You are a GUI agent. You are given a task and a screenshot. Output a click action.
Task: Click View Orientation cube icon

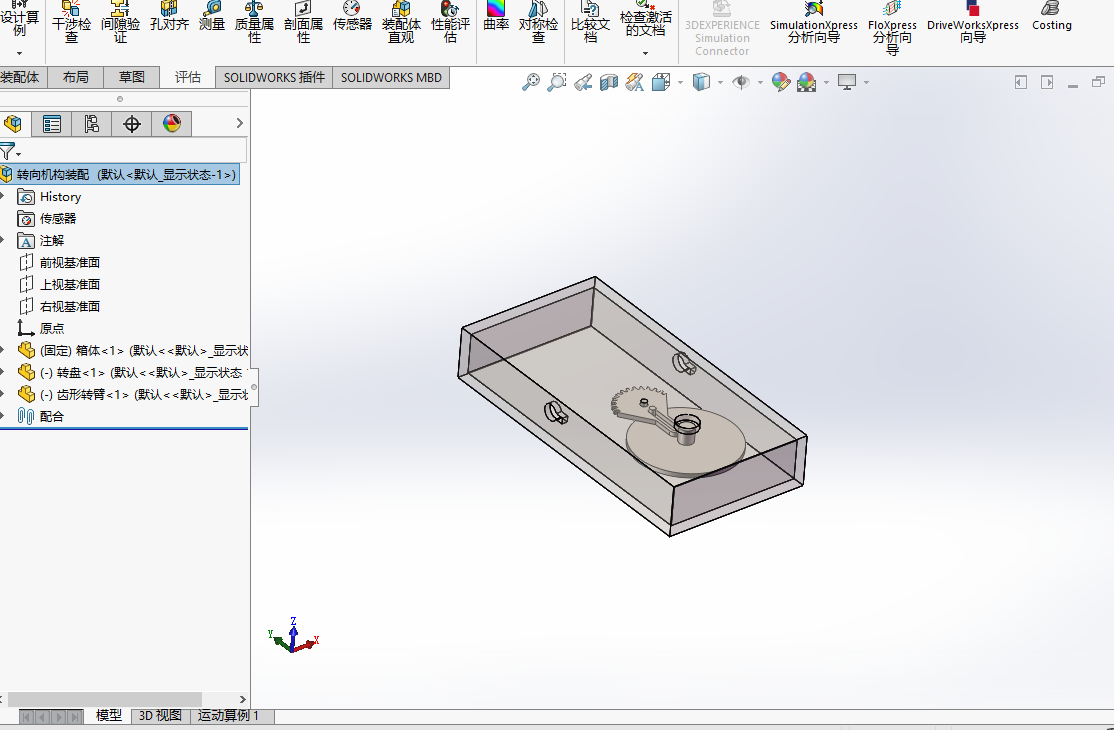661,82
